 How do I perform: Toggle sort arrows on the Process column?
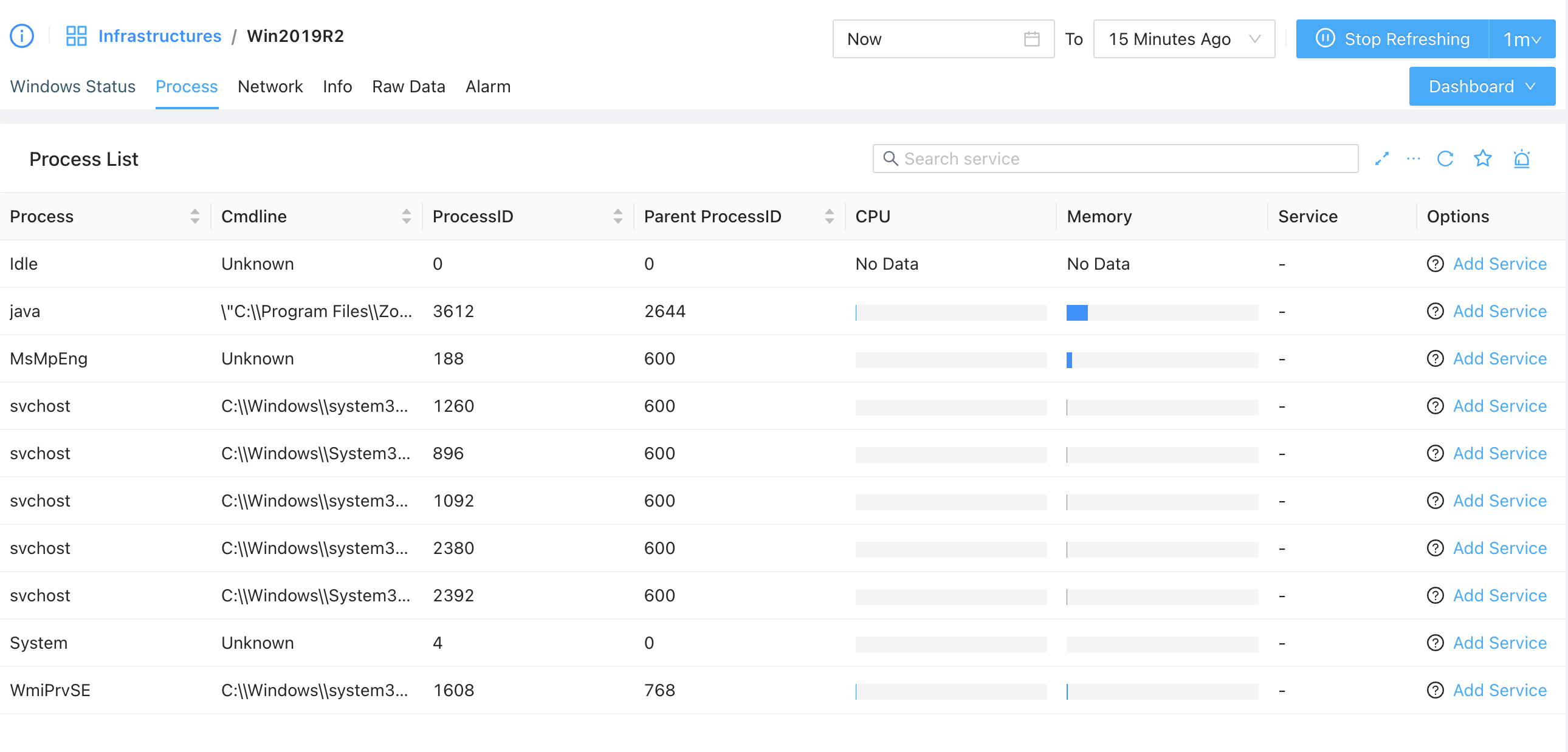[194, 217]
